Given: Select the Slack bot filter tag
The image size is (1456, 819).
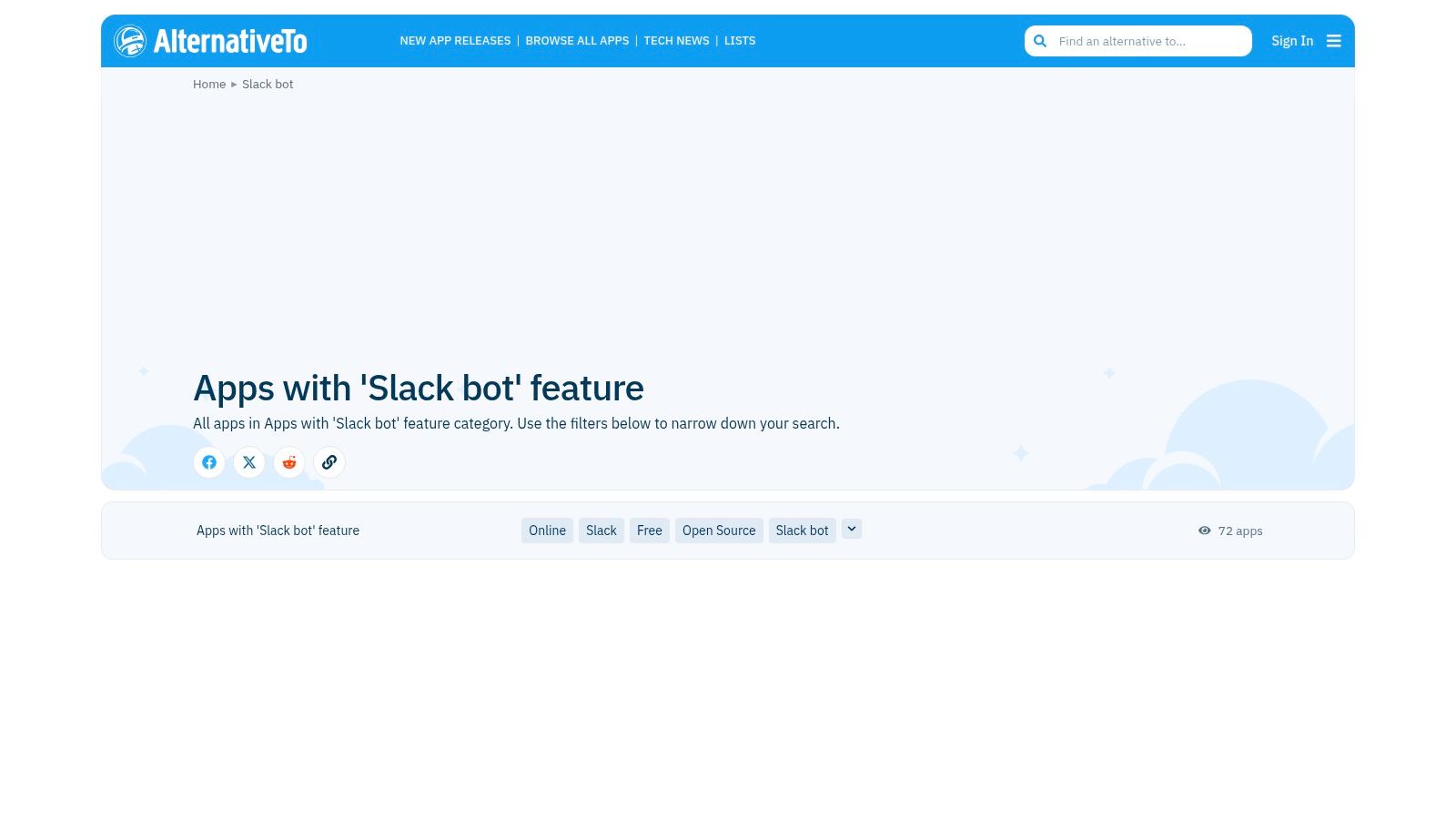Looking at the screenshot, I should 803,531.
